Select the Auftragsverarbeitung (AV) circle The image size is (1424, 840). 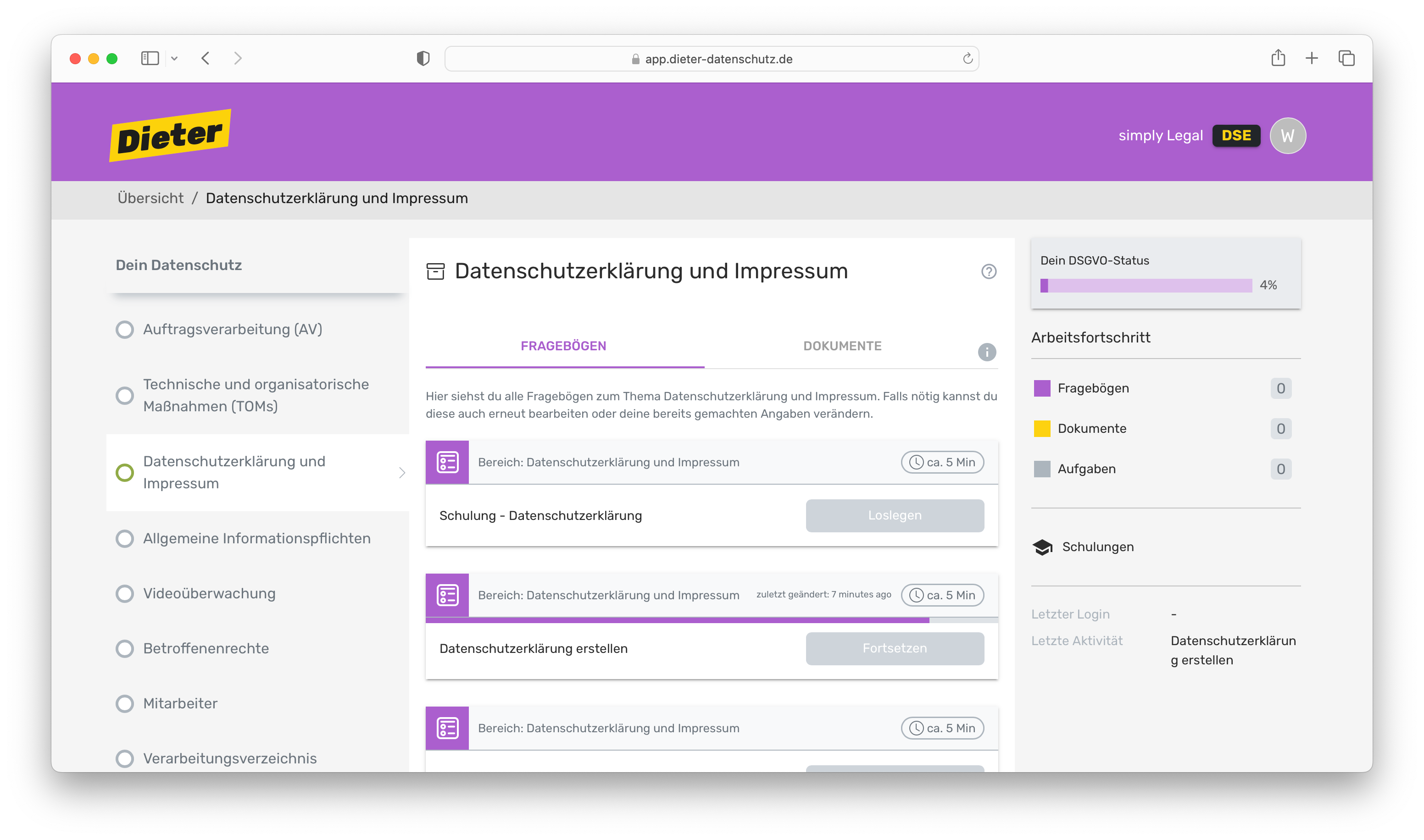(x=125, y=329)
